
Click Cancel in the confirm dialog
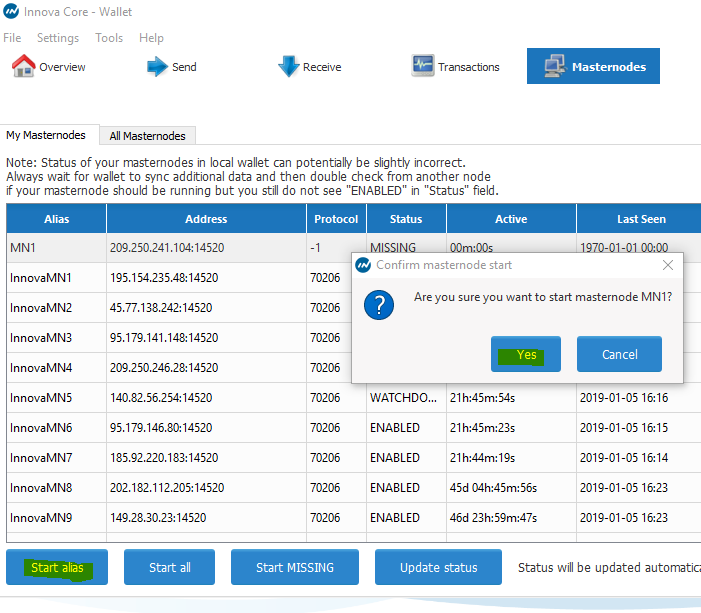point(619,354)
